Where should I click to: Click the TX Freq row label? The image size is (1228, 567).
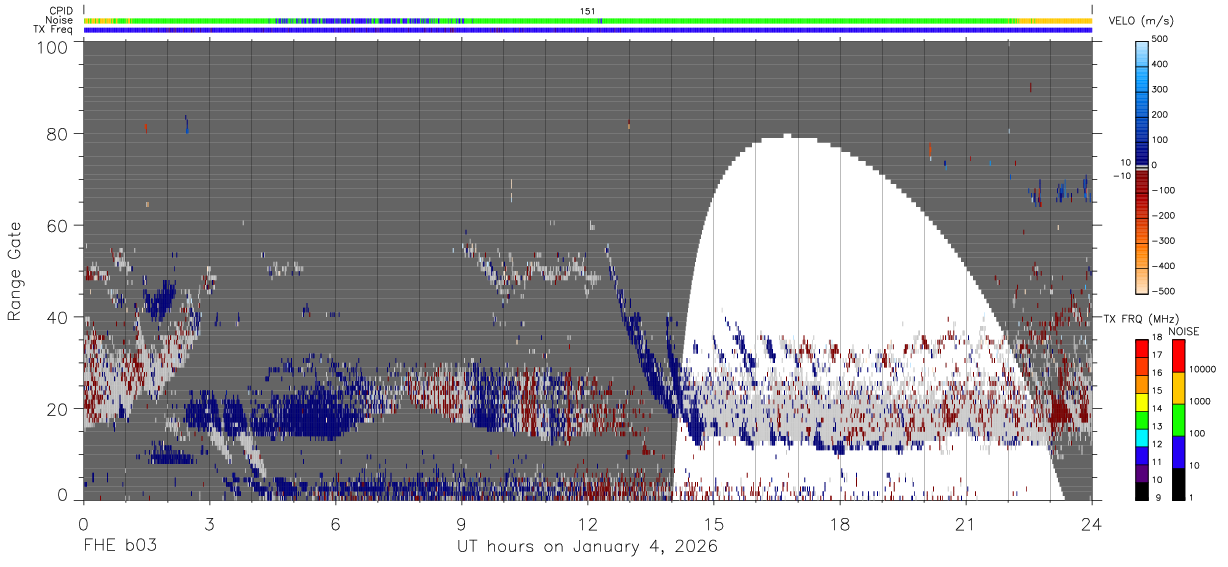[x=54, y=29]
